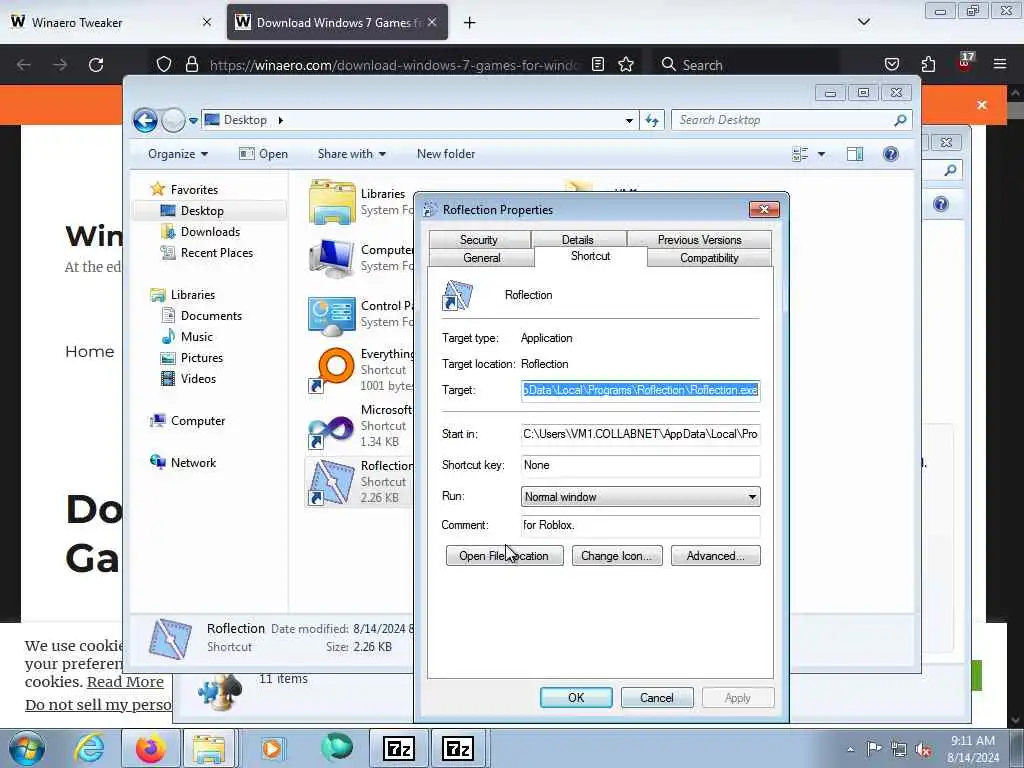Viewport: 1024px width, 768px height.
Task: Switch to the Details tab
Action: 577,240
